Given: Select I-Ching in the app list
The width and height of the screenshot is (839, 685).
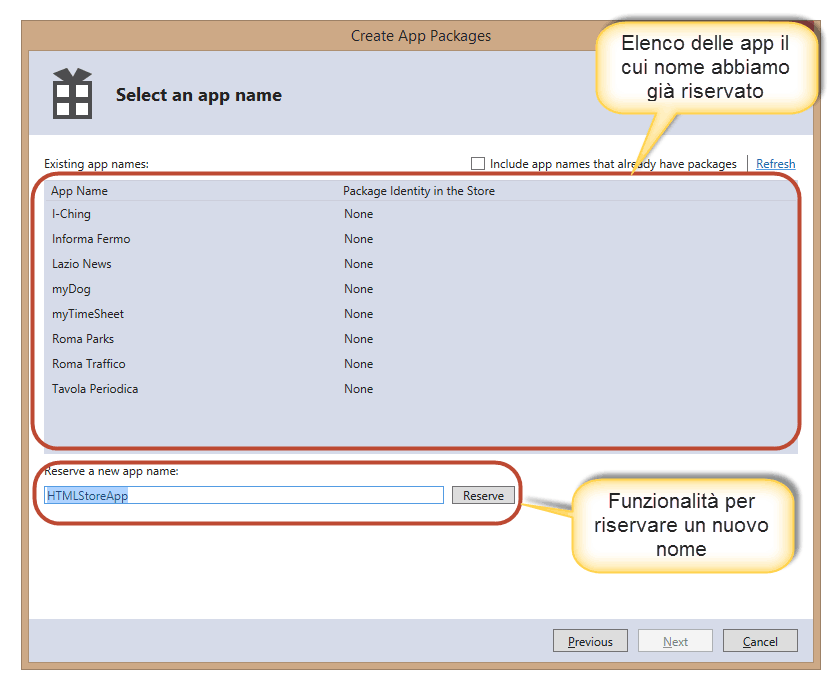Looking at the screenshot, I should 71,214.
